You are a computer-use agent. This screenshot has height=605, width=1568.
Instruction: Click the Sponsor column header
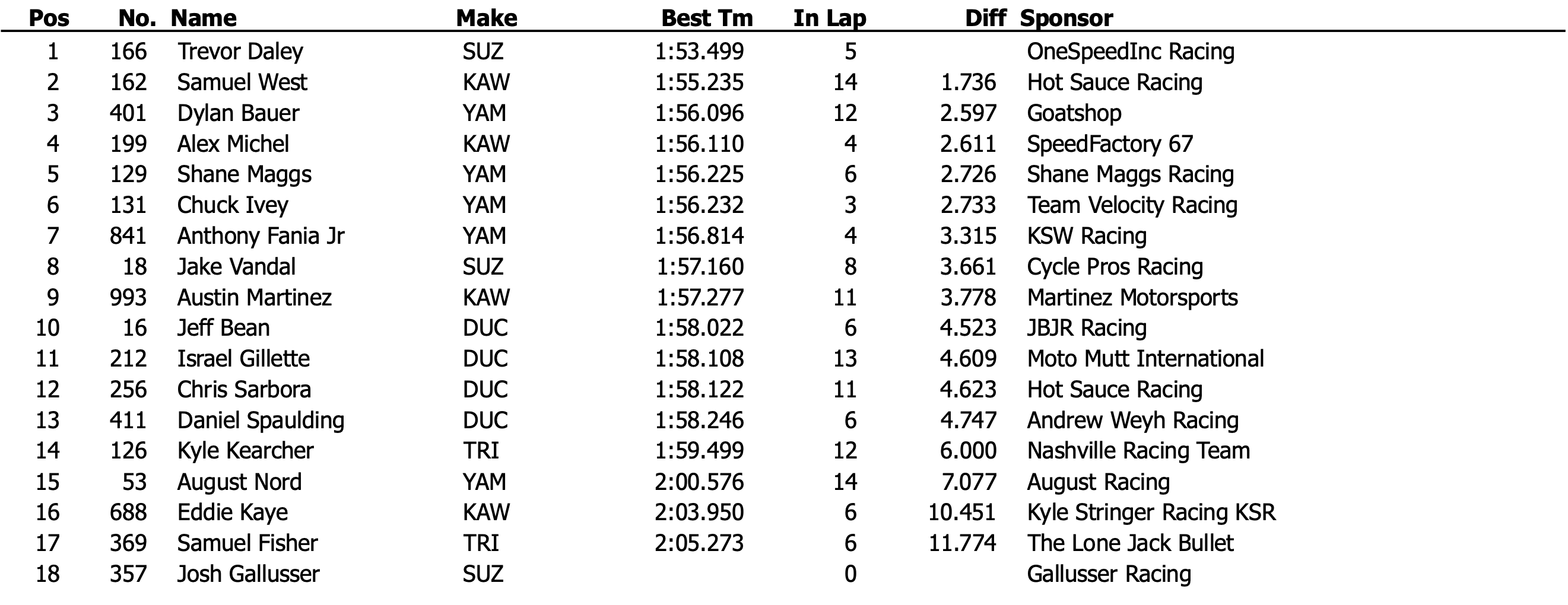coord(1067,18)
